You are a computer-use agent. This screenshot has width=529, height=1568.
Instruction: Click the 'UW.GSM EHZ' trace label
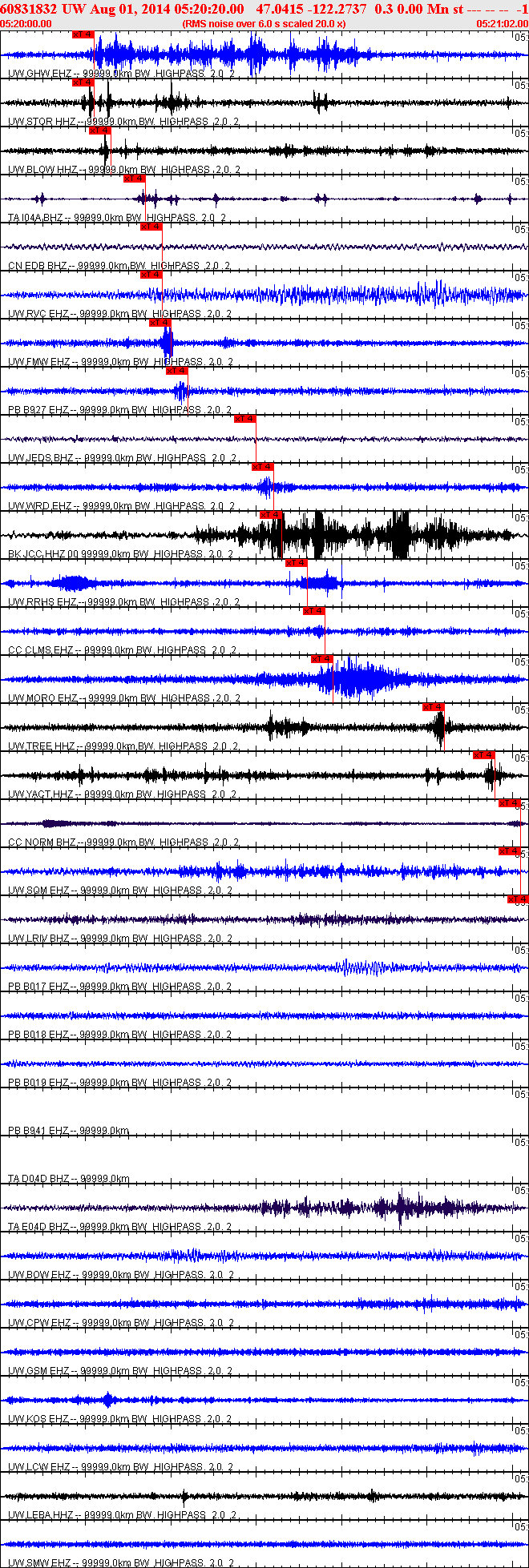[39, 1371]
